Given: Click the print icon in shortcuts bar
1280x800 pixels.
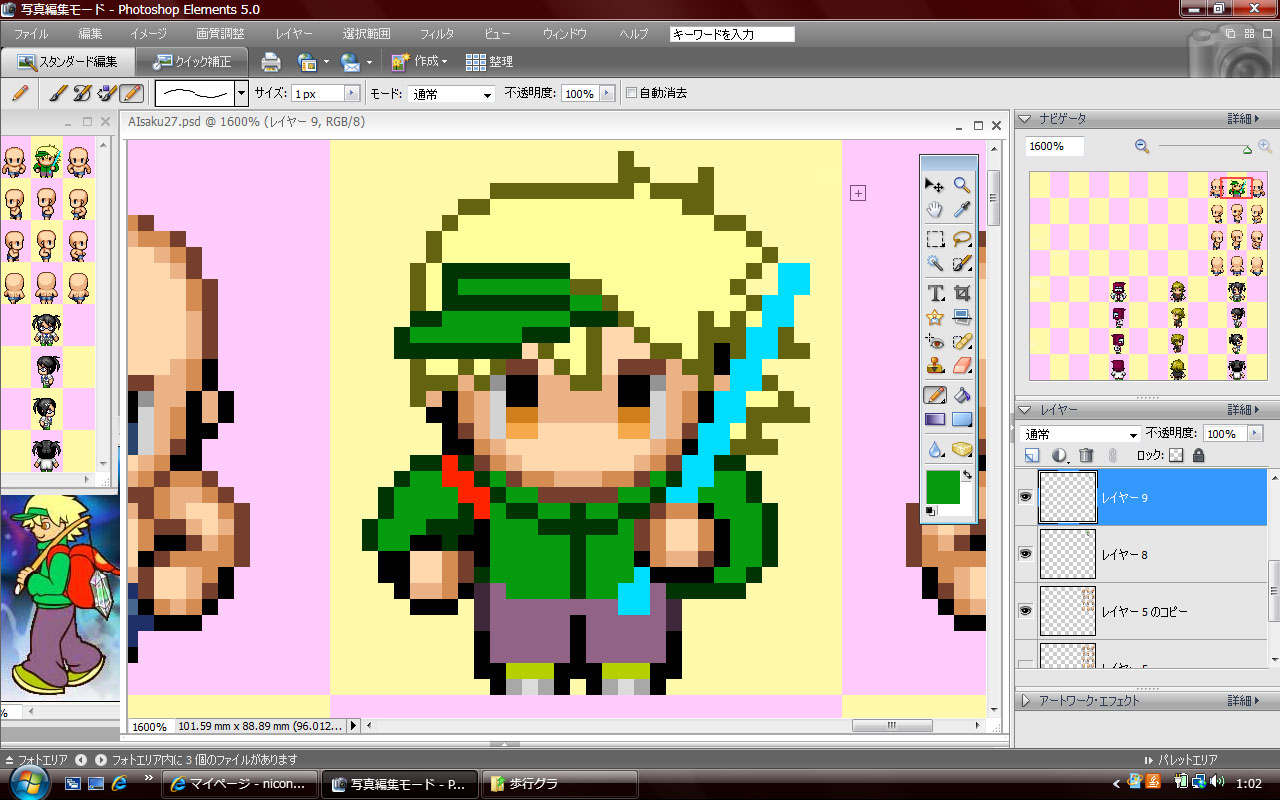Looking at the screenshot, I should 271,62.
